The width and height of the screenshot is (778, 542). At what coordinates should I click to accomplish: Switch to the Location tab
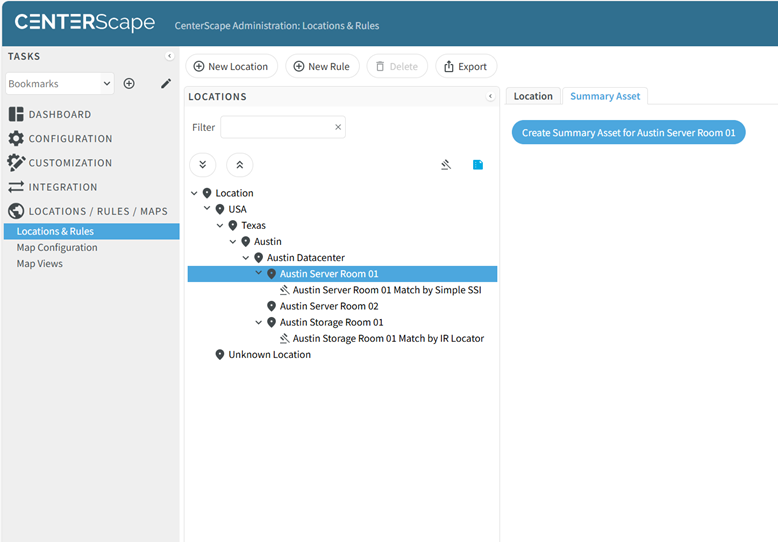(533, 96)
